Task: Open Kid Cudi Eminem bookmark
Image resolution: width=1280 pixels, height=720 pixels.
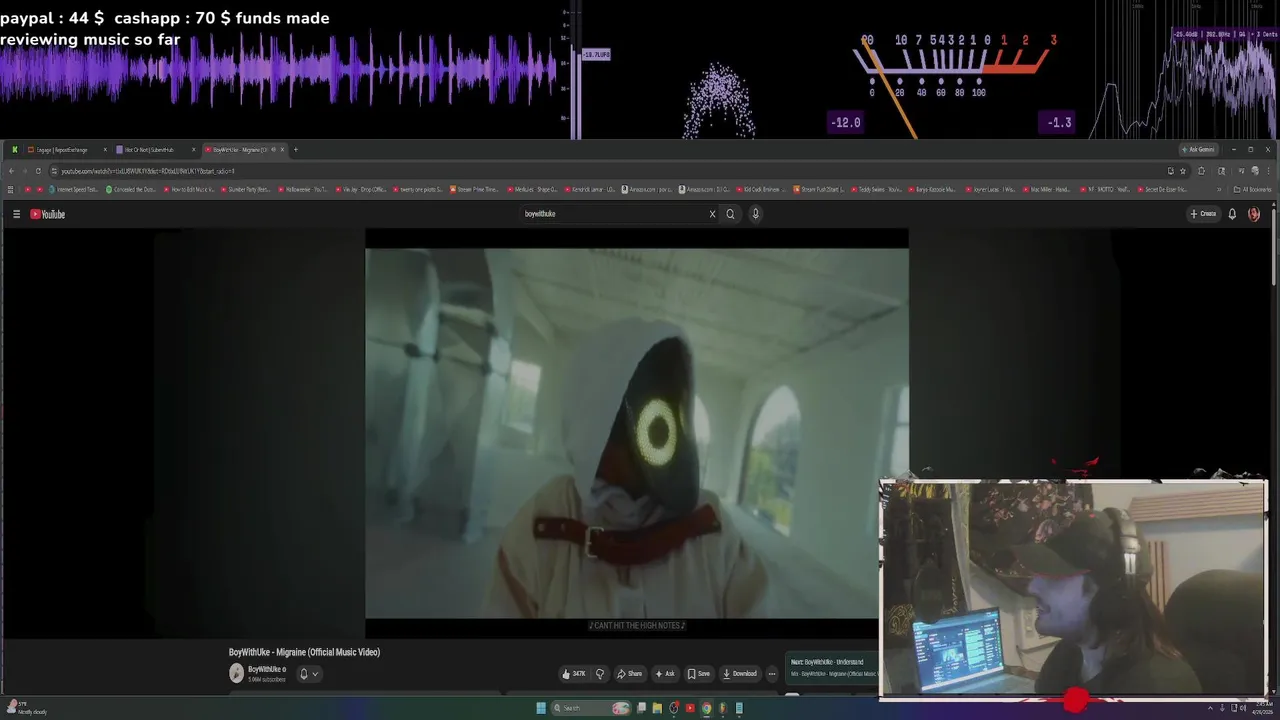Action: click(x=762, y=189)
